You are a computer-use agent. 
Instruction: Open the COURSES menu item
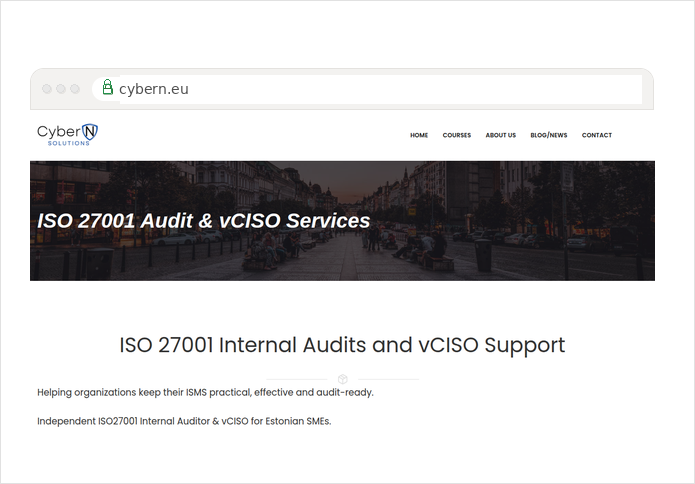pyautogui.click(x=457, y=135)
